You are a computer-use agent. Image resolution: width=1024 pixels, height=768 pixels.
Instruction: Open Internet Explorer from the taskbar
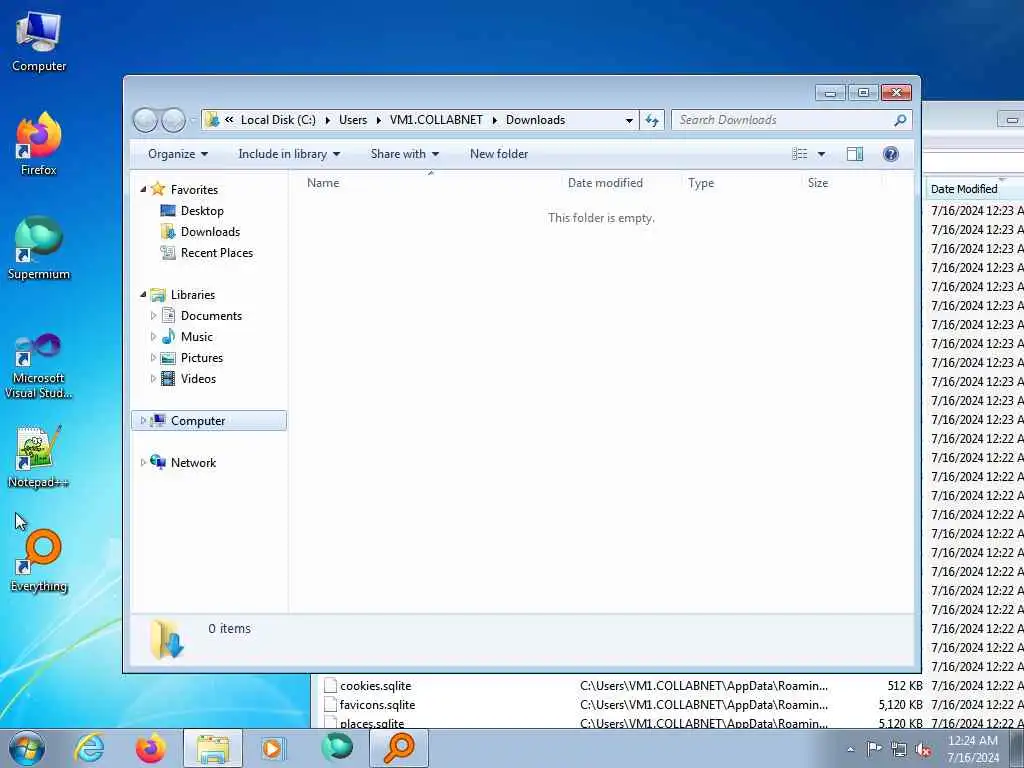(89, 748)
